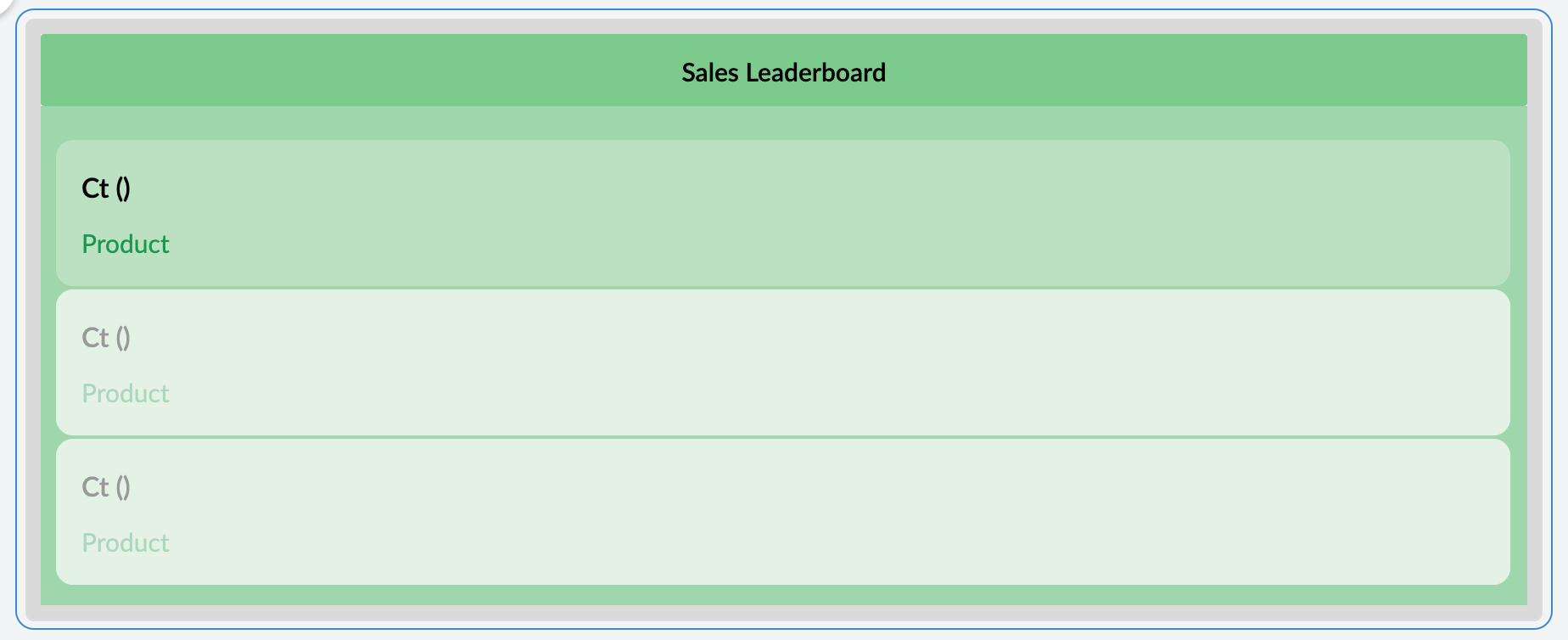Click the Sales Leaderboard title text
The image size is (1568, 640).
(783, 72)
